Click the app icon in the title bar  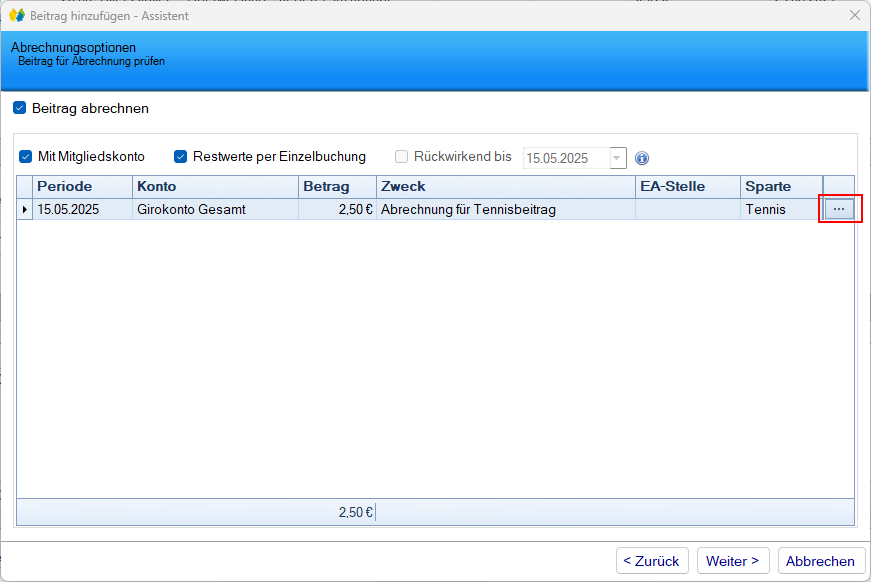pos(16,15)
